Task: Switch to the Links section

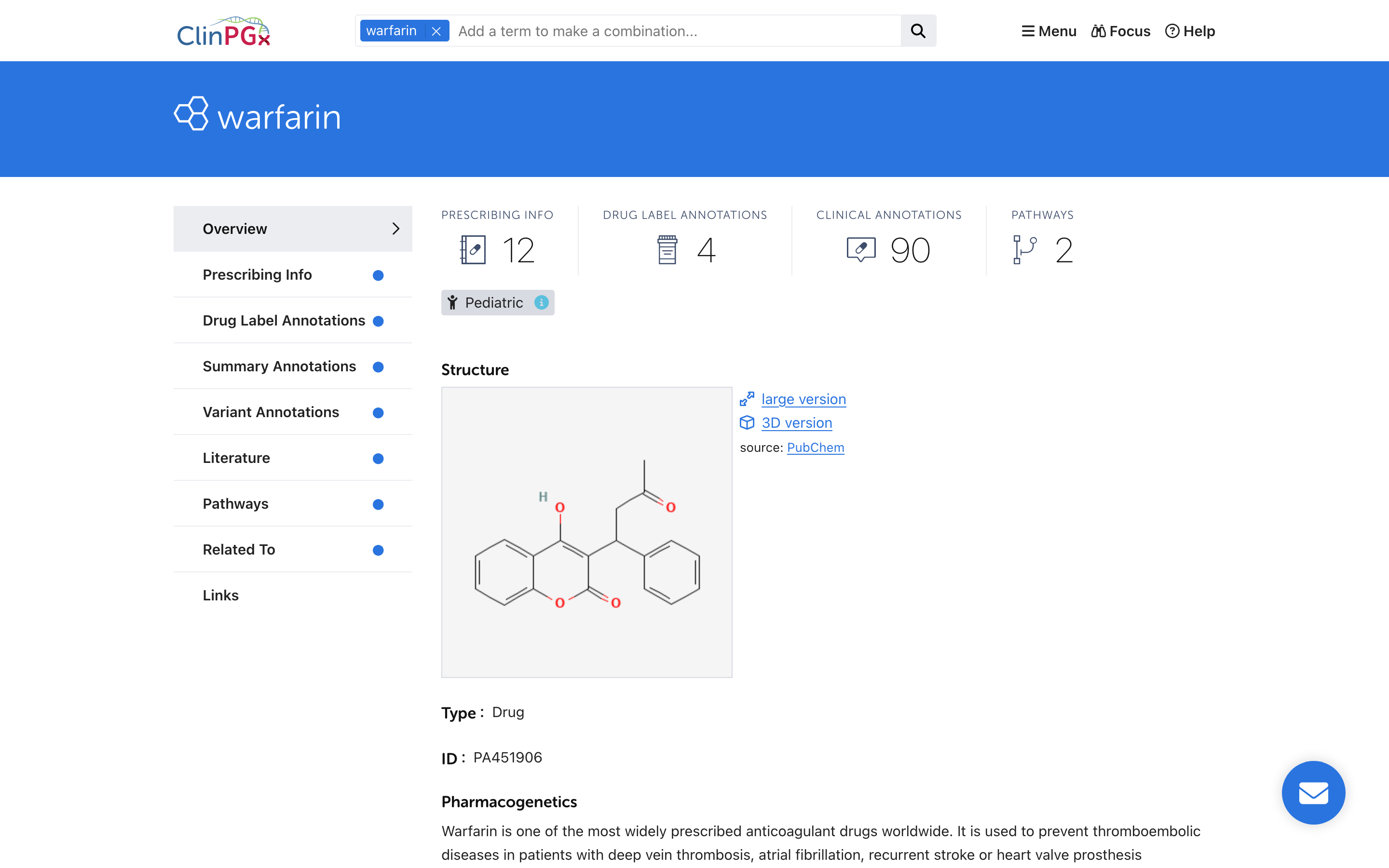Action: (220, 595)
